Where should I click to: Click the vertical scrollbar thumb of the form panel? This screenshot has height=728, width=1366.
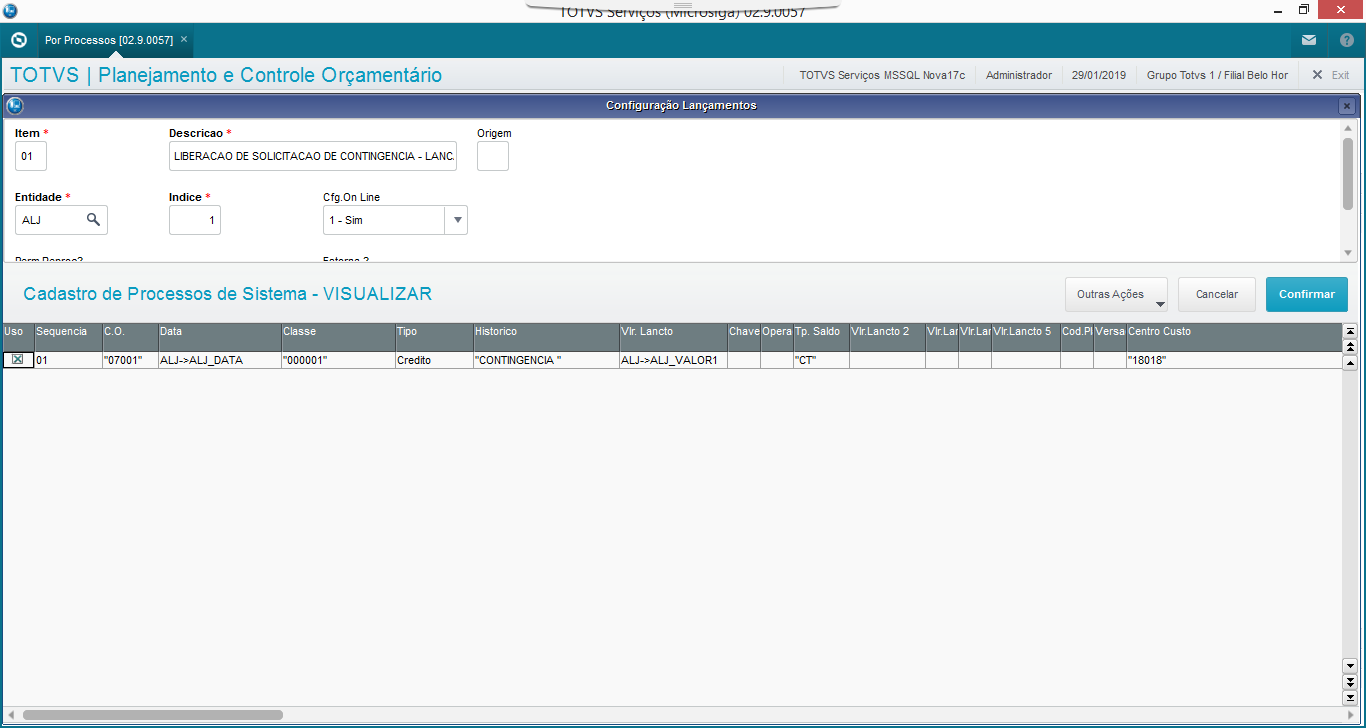pyautogui.click(x=1348, y=174)
